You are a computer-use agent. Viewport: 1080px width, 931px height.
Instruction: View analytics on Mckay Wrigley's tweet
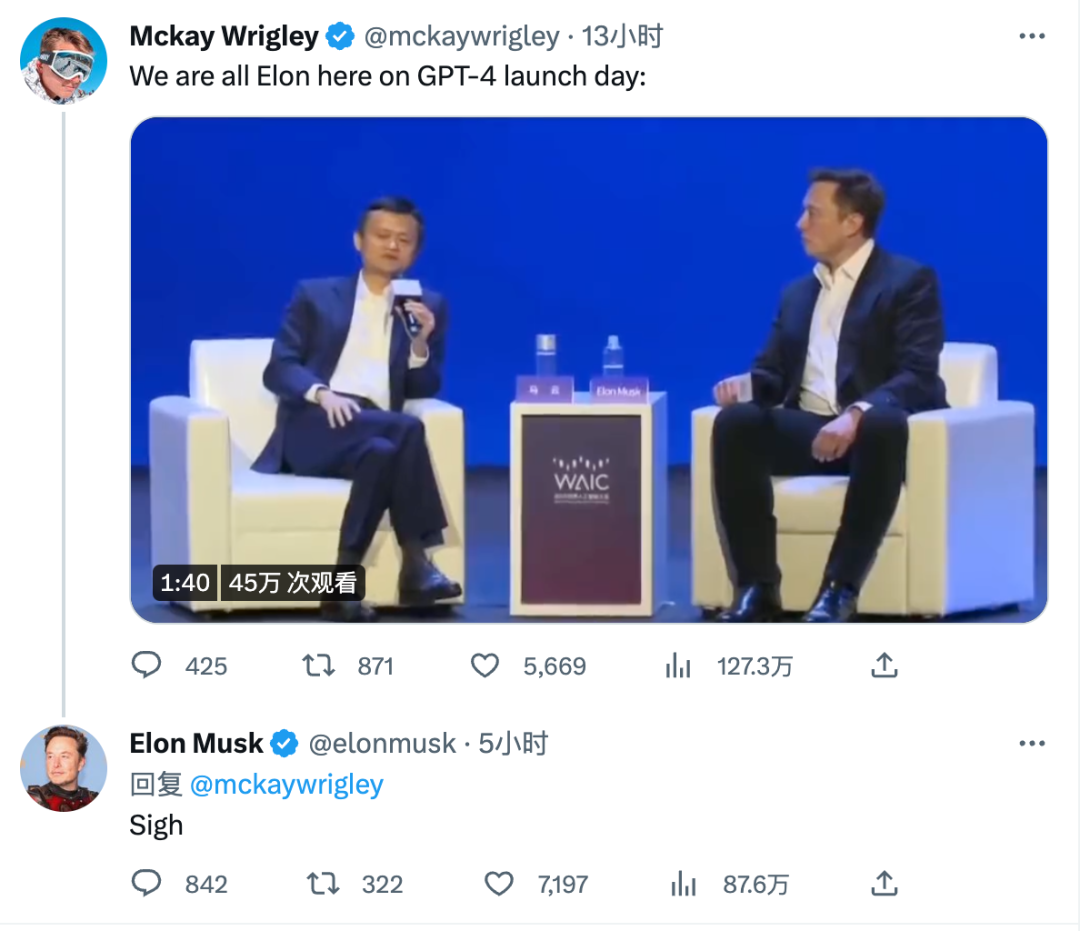click(x=679, y=666)
